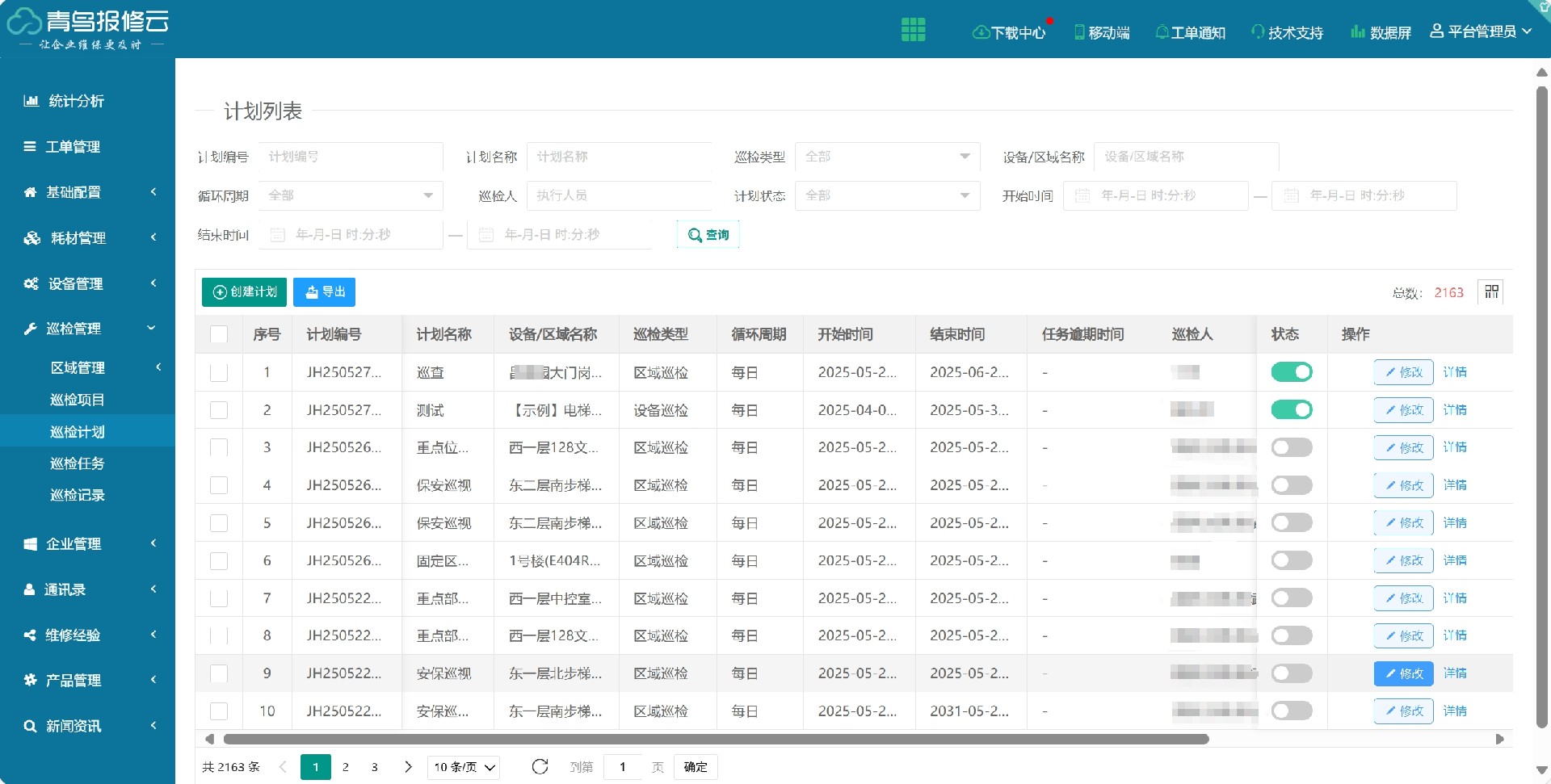
Task: Click the calendar icon in 开始时间 field
Action: click(x=1083, y=195)
